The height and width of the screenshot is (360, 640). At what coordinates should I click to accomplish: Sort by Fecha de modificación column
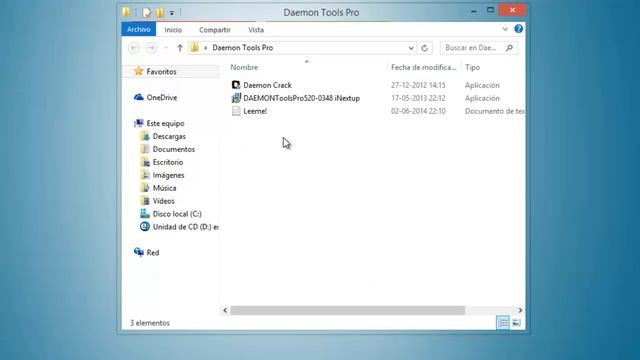point(423,67)
